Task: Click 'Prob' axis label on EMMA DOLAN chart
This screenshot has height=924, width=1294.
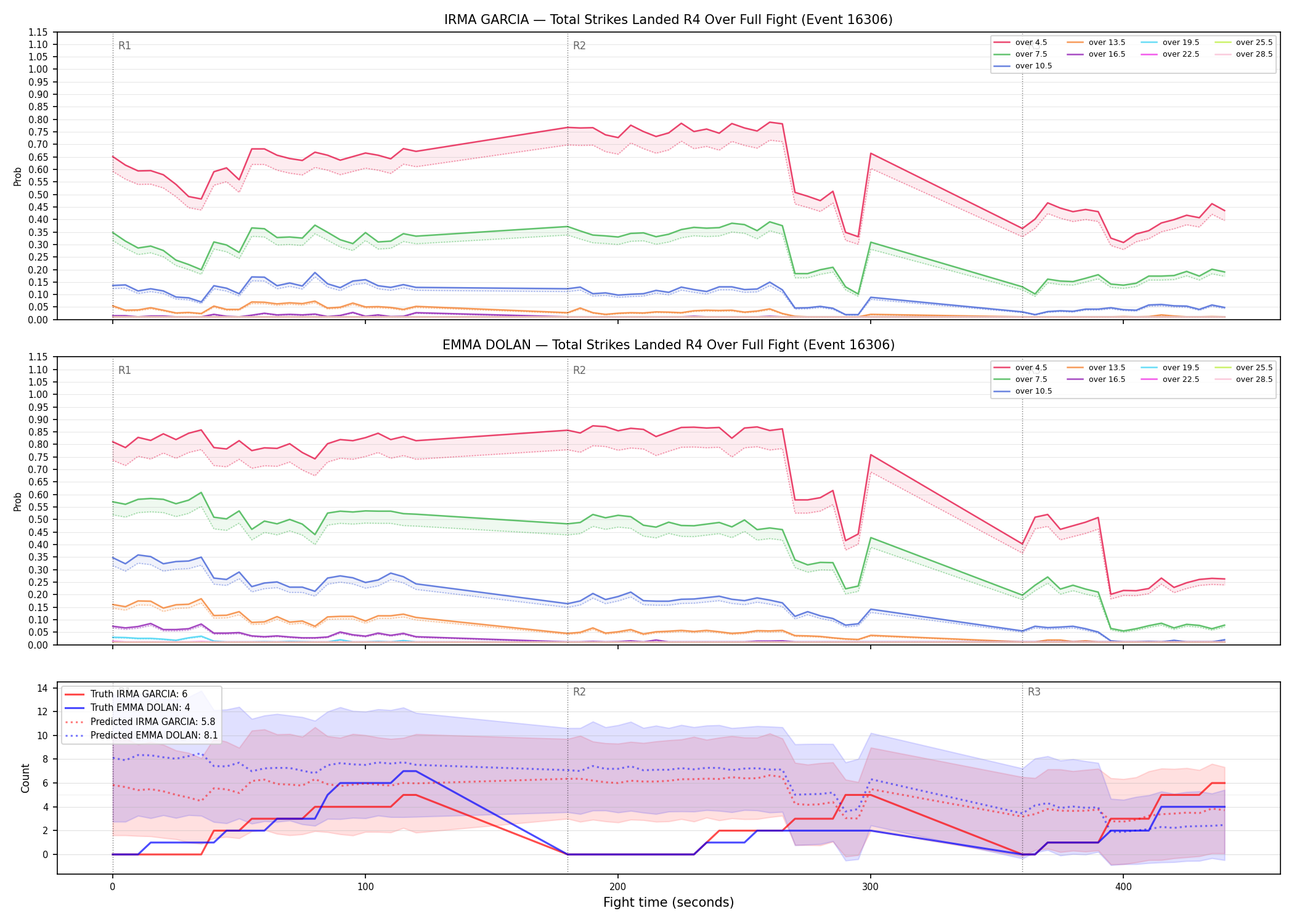Action: 18,501
